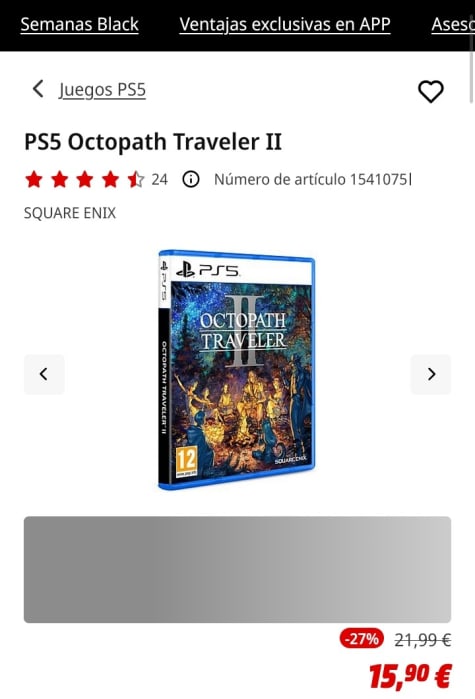This screenshot has height=699, width=475.
Task: Open the Semanas Black menu link
Action: tap(80, 25)
